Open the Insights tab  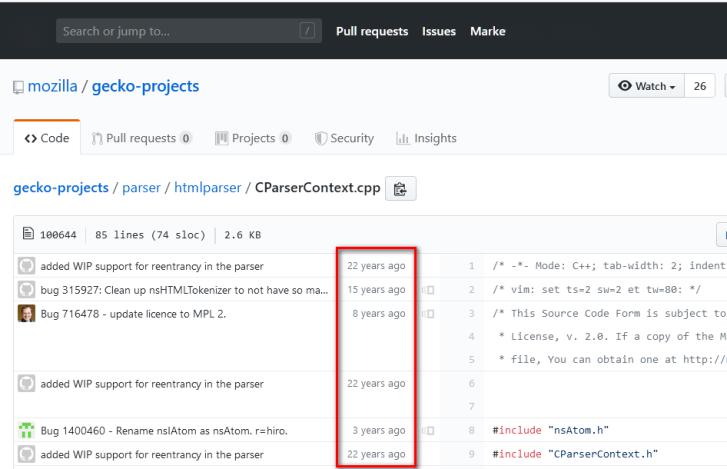pyautogui.click(x=426, y=138)
